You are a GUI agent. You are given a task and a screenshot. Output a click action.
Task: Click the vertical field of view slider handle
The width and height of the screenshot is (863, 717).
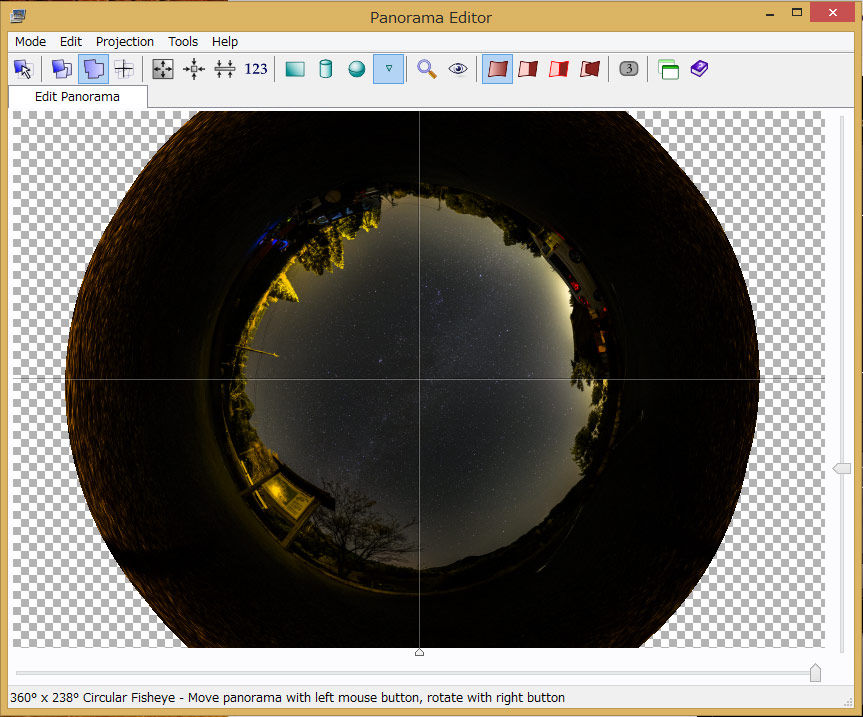842,468
